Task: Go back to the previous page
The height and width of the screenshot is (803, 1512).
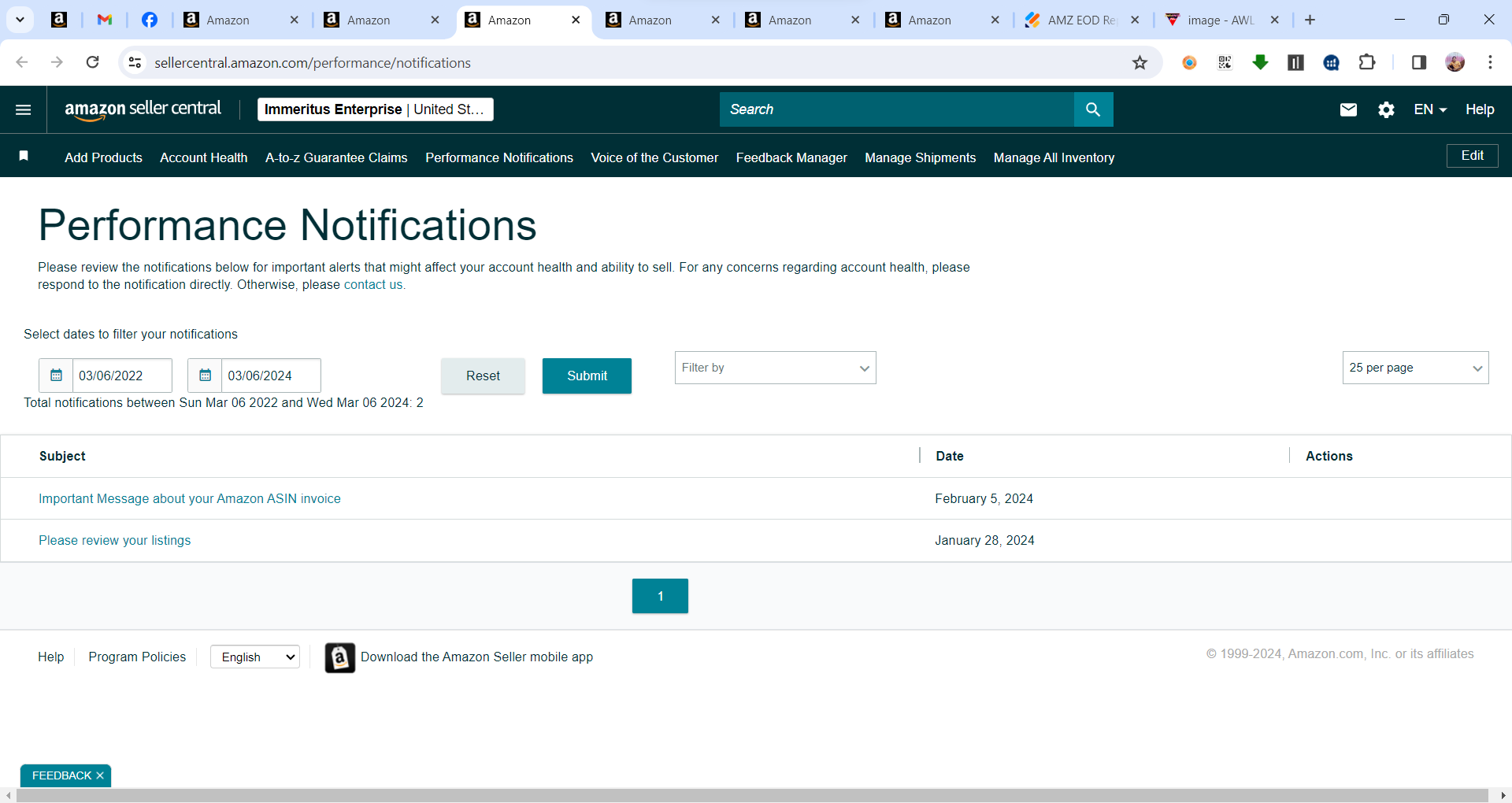Action: tap(22, 62)
